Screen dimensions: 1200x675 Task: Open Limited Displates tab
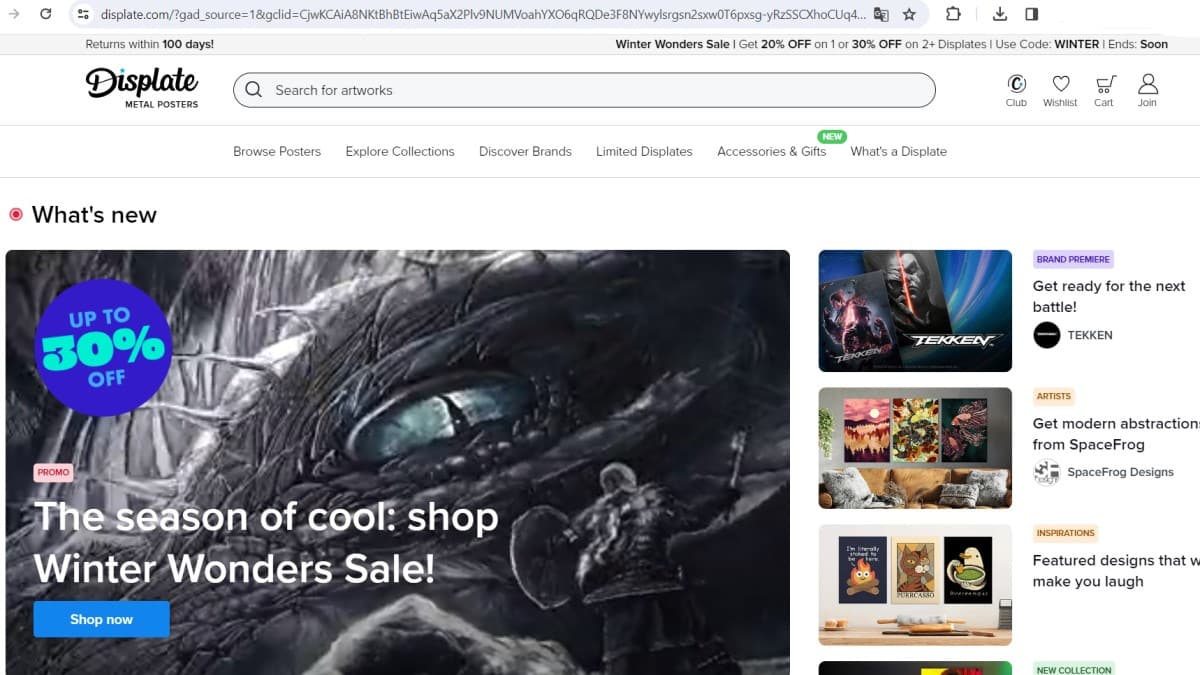click(644, 151)
